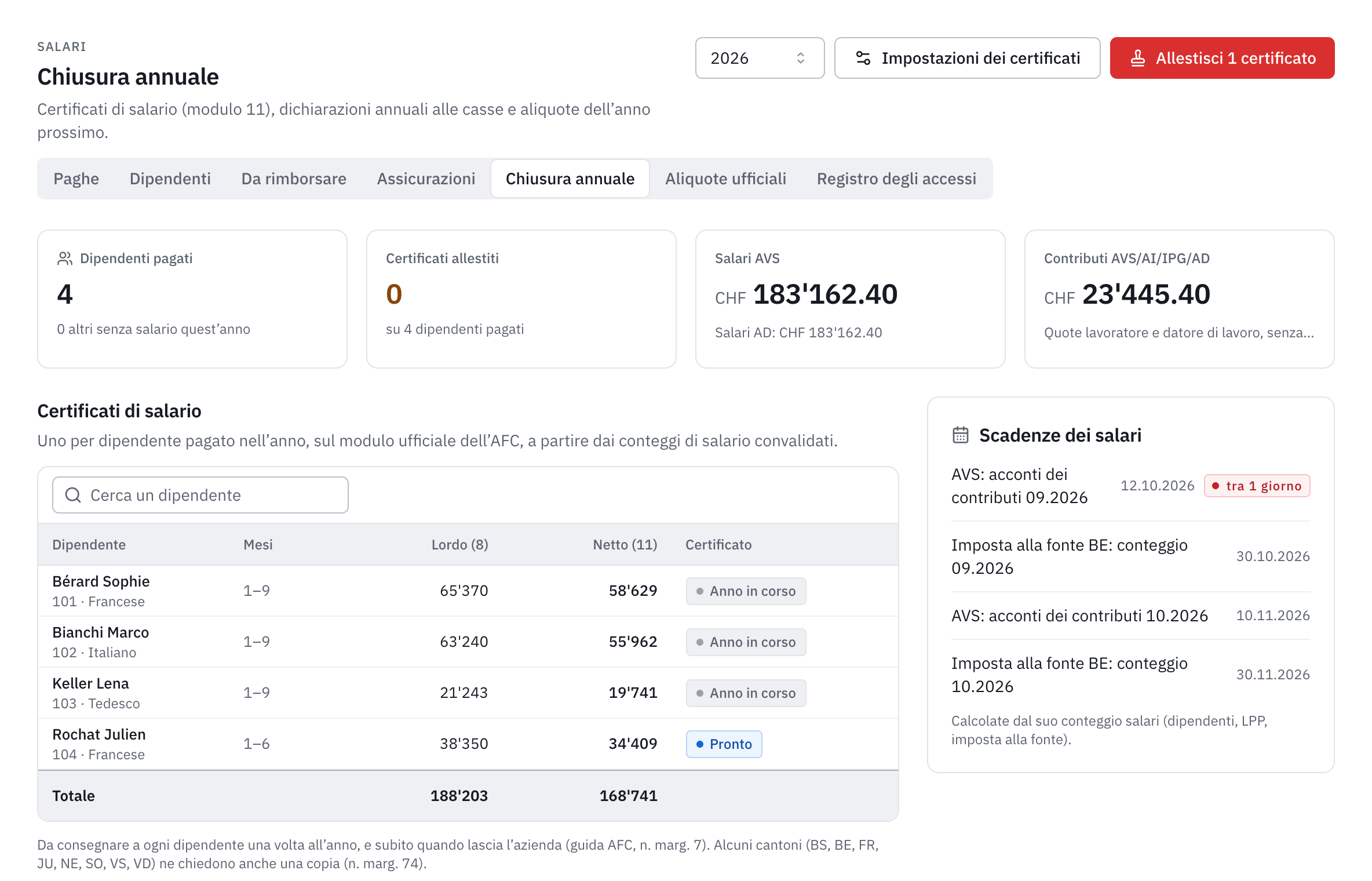Image resolution: width=1372 pixels, height=881 pixels.
Task: Select the Rochat Julien row
Action: tap(468, 744)
